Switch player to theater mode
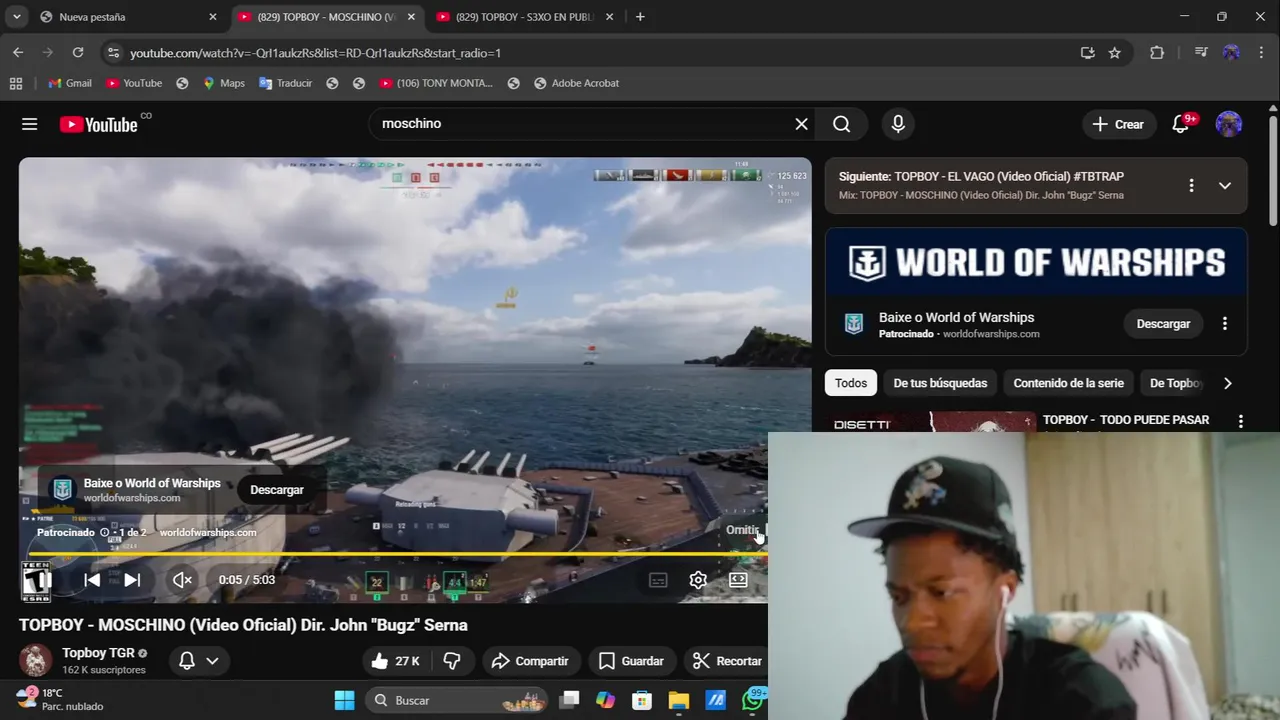Image resolution: width=1280 pixels, height=720 pixels. (x=738, y=580)
